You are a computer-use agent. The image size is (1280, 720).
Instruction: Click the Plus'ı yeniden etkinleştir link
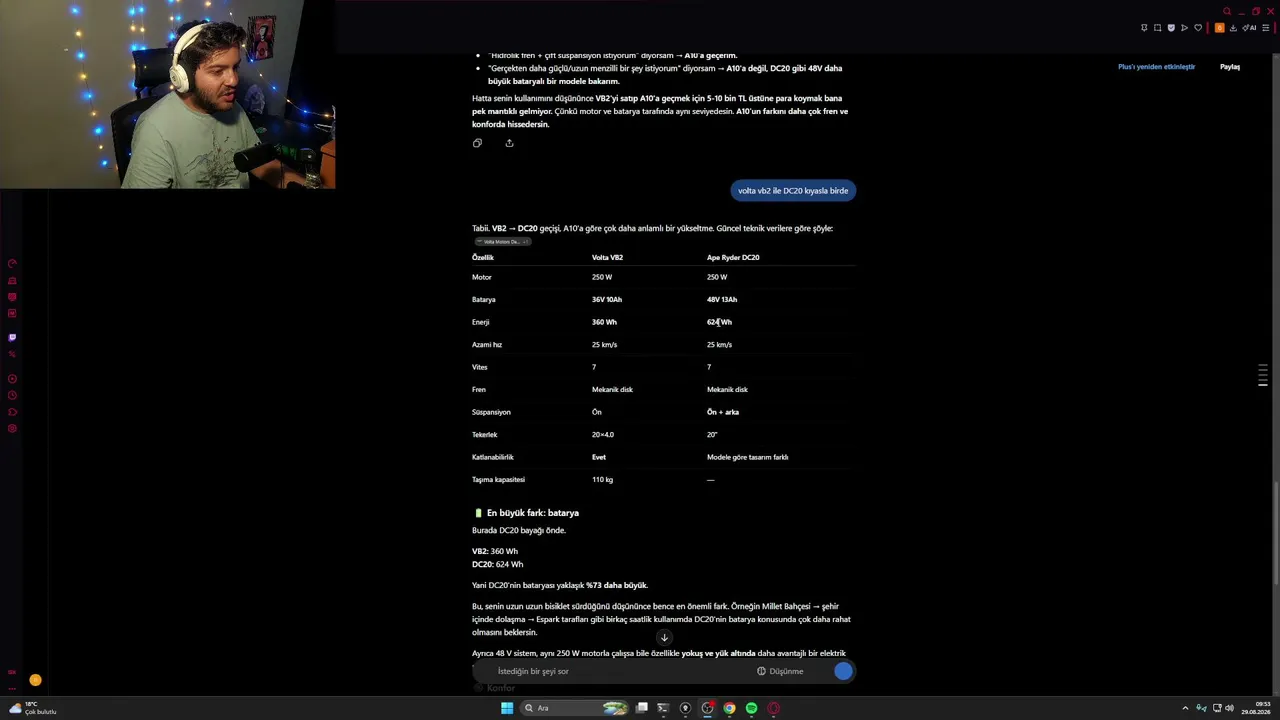1156,67
